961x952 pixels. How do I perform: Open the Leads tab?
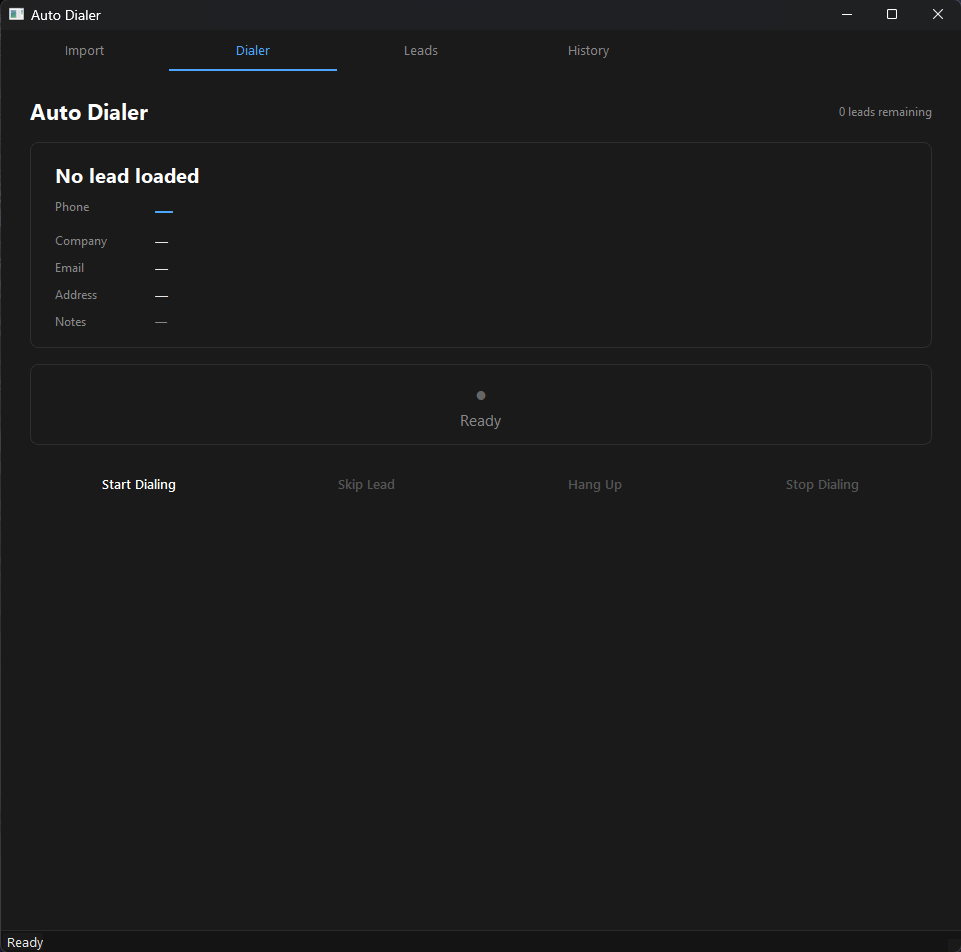pos(420,51)
